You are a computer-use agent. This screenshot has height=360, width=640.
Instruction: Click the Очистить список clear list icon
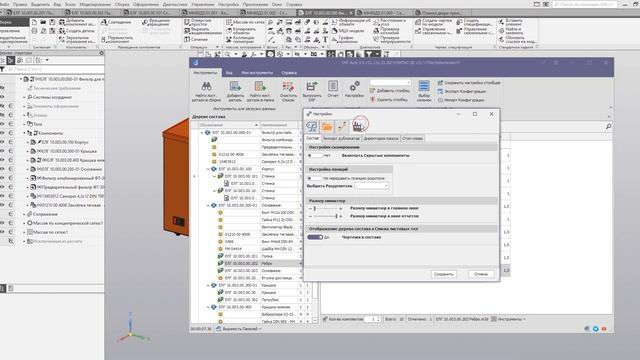pos(288,87)
